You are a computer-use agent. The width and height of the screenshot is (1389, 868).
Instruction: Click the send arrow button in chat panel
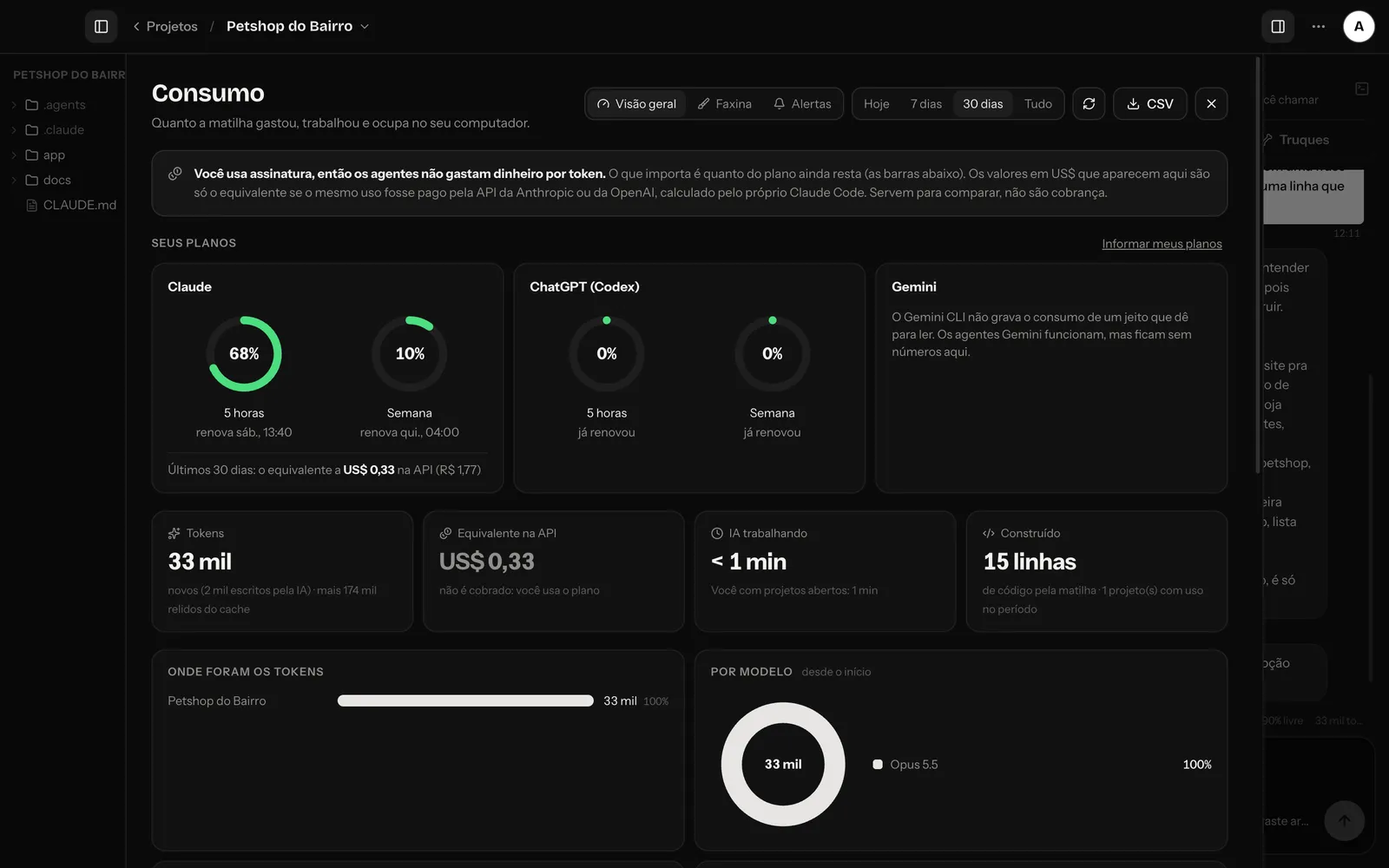pyautogui.click(x=1344, y=820)
